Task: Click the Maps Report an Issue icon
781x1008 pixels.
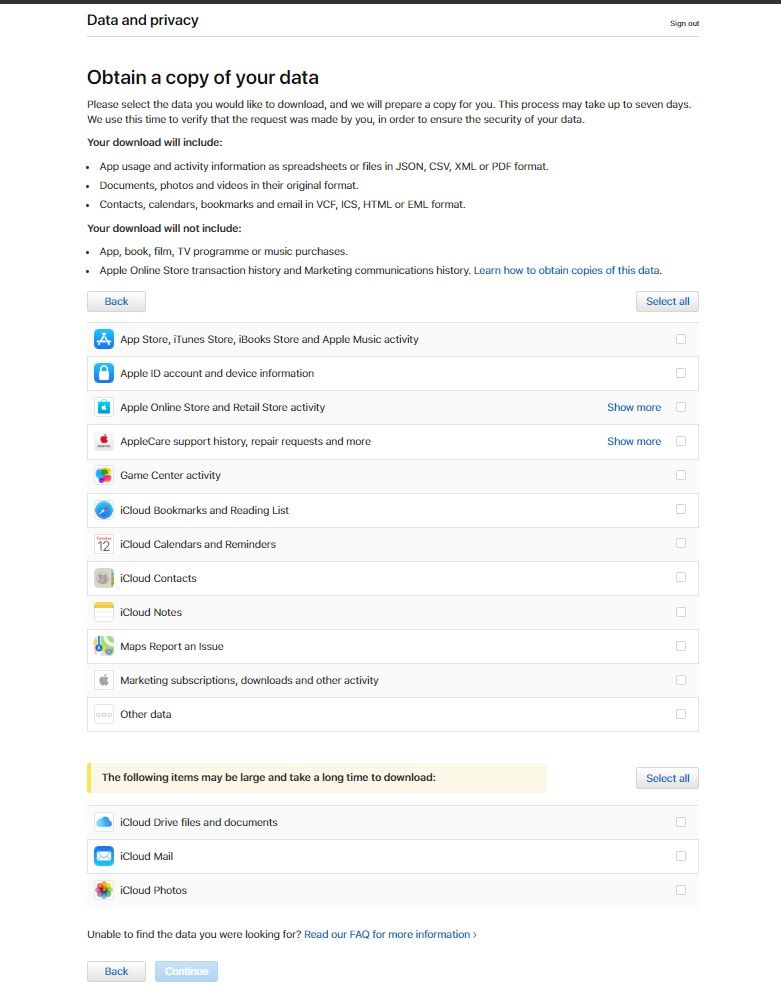Action: (x=104, y=646)
